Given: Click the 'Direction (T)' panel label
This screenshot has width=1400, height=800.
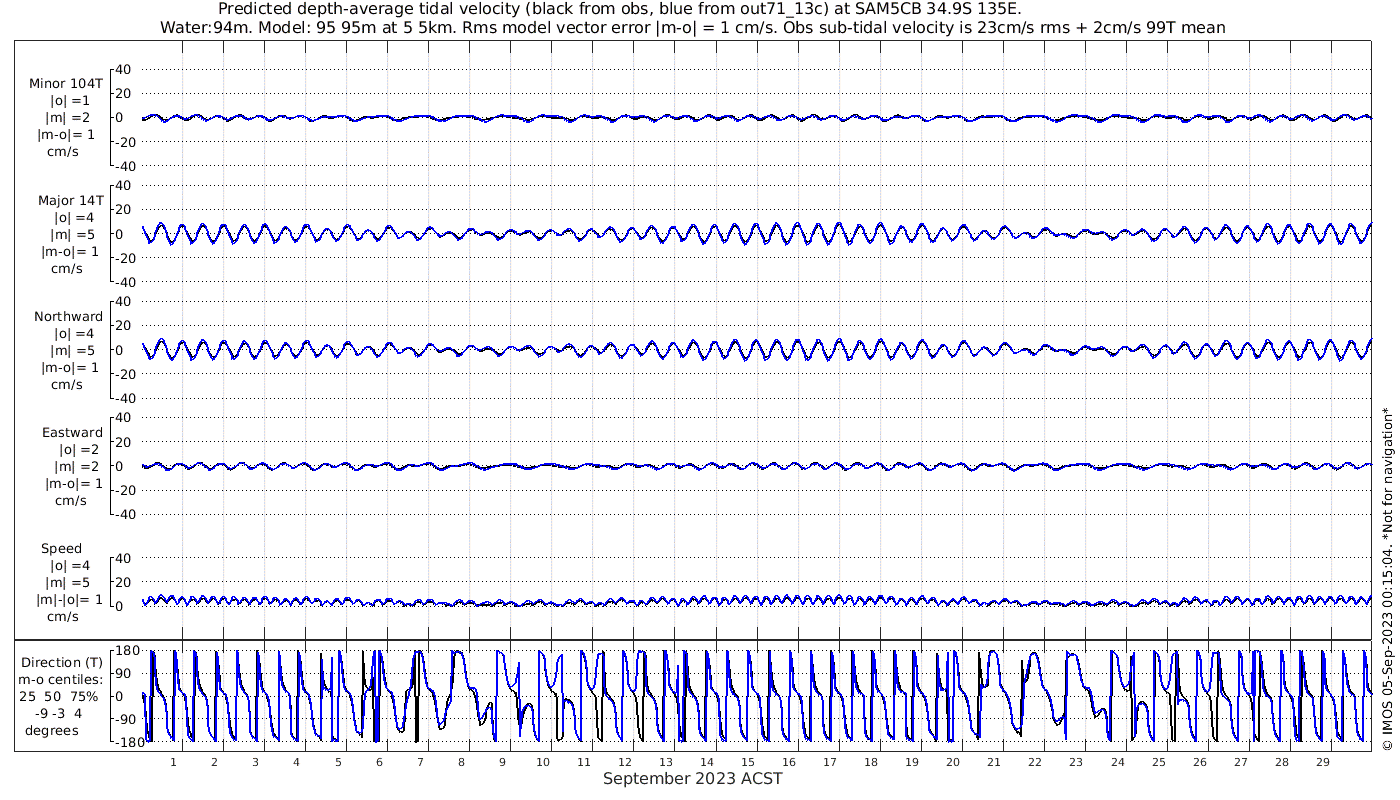Looking at the screenshot, I should [x=62, y=662].
